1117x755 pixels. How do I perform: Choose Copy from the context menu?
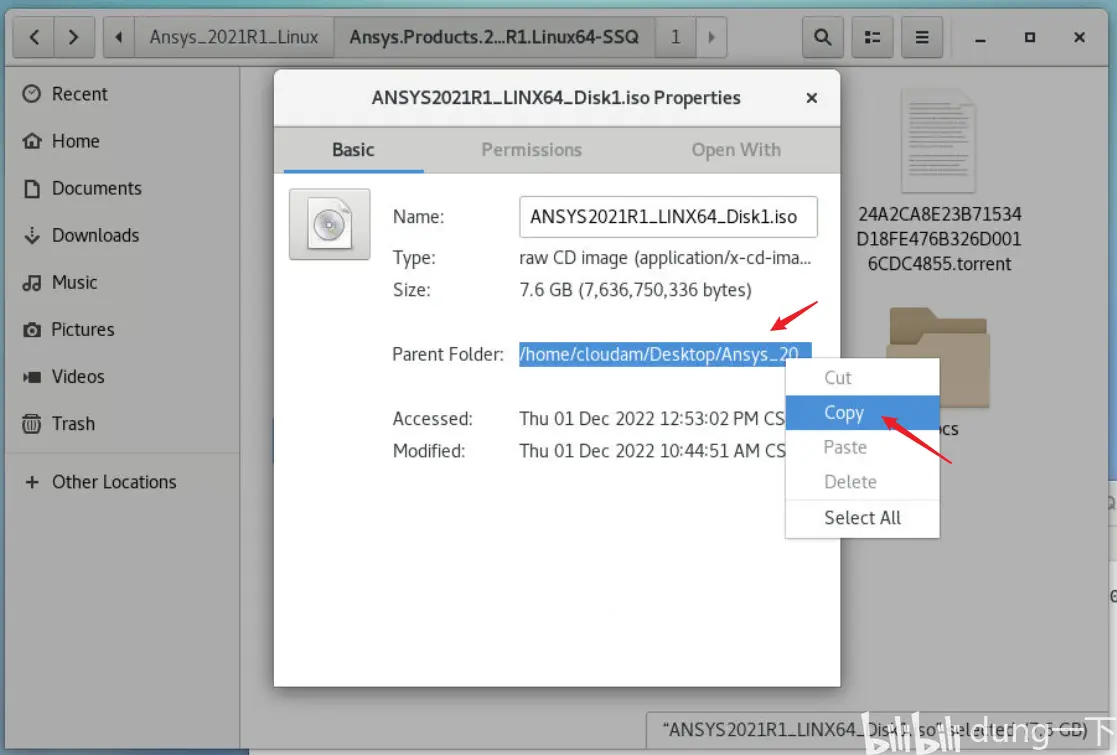click(862, 412)
